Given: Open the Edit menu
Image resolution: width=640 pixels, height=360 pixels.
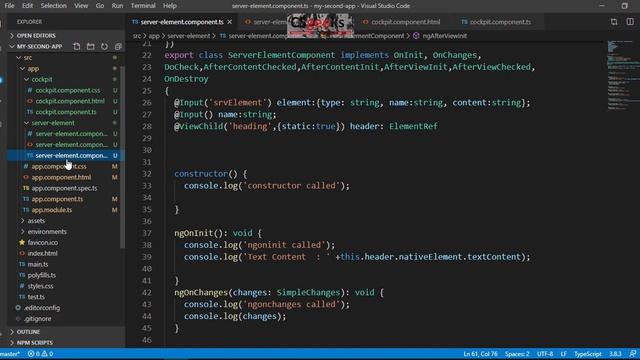Looking at the screenshot, I should (27, 6).
